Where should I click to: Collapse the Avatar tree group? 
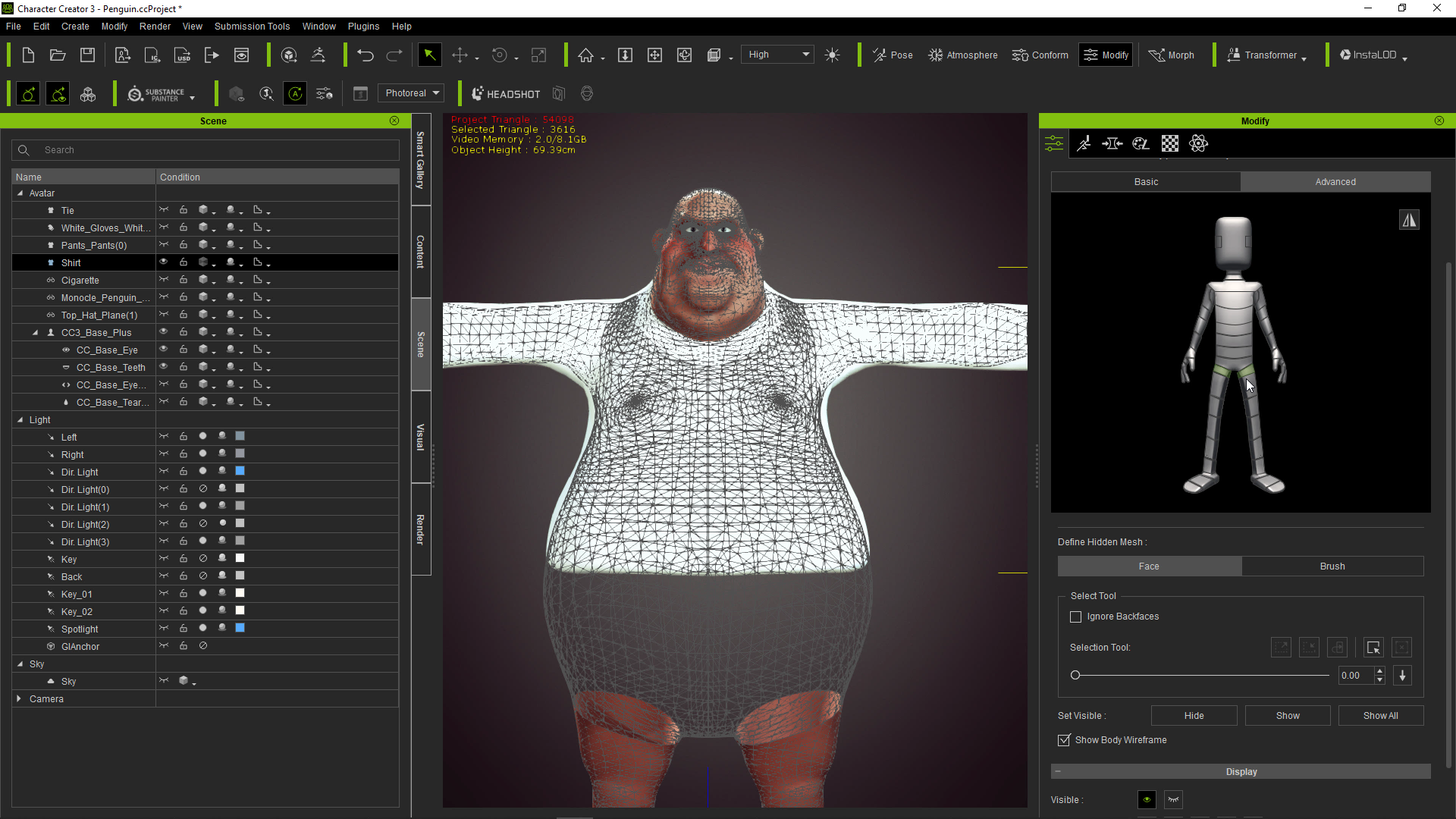20,193
